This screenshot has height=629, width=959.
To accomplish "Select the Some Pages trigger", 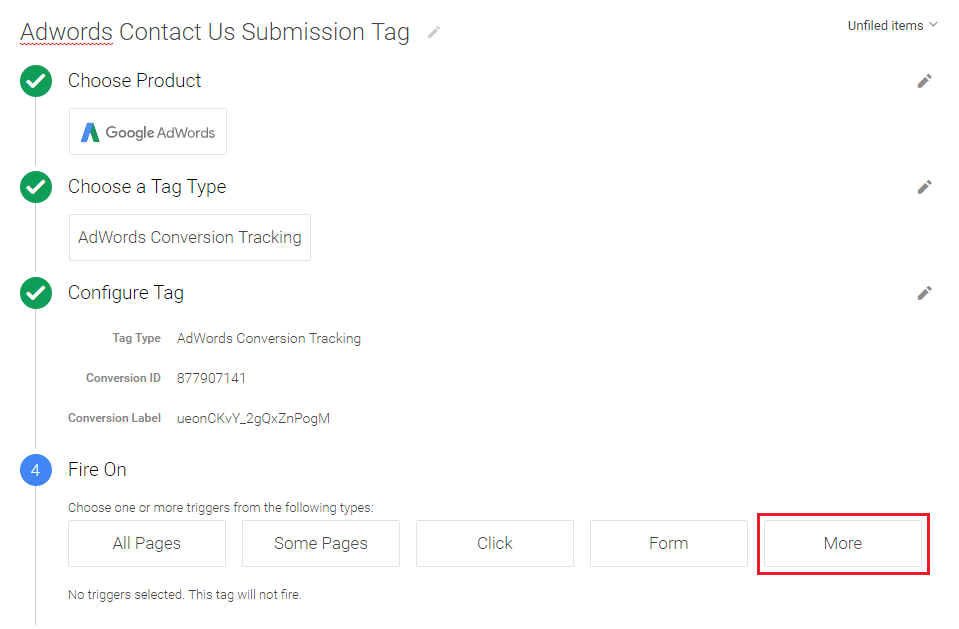I will (321, 543).
